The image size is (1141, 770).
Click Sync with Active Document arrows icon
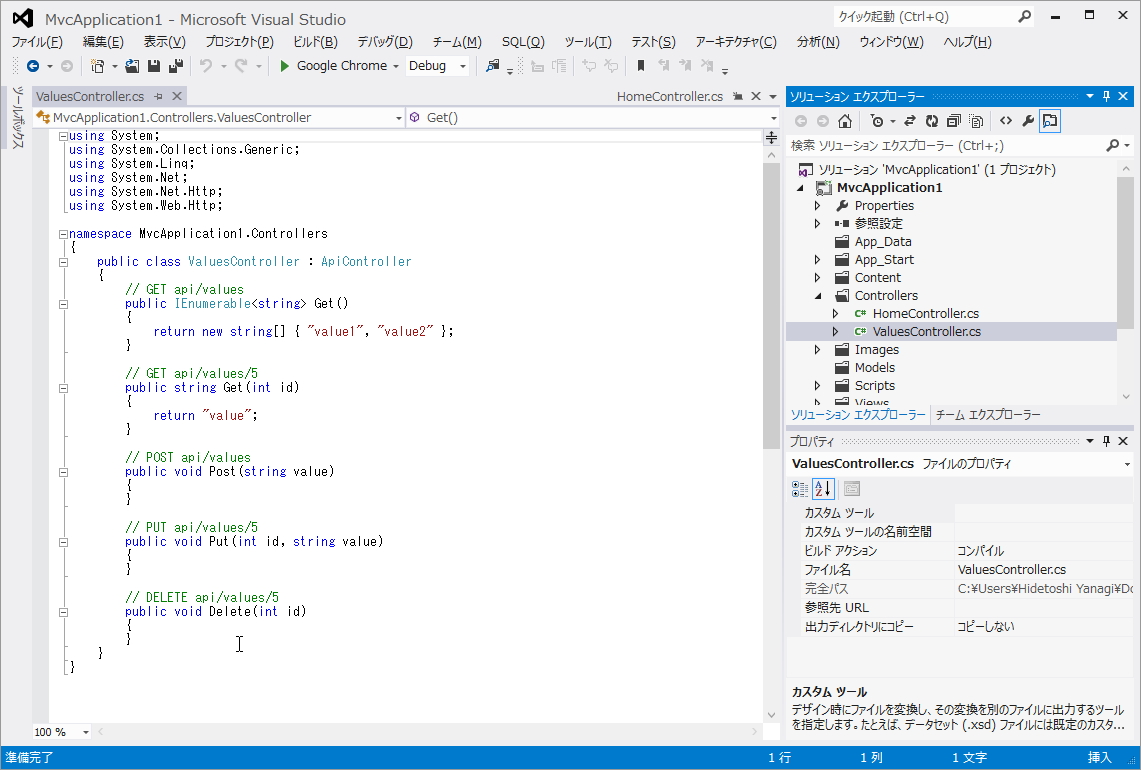910,121
